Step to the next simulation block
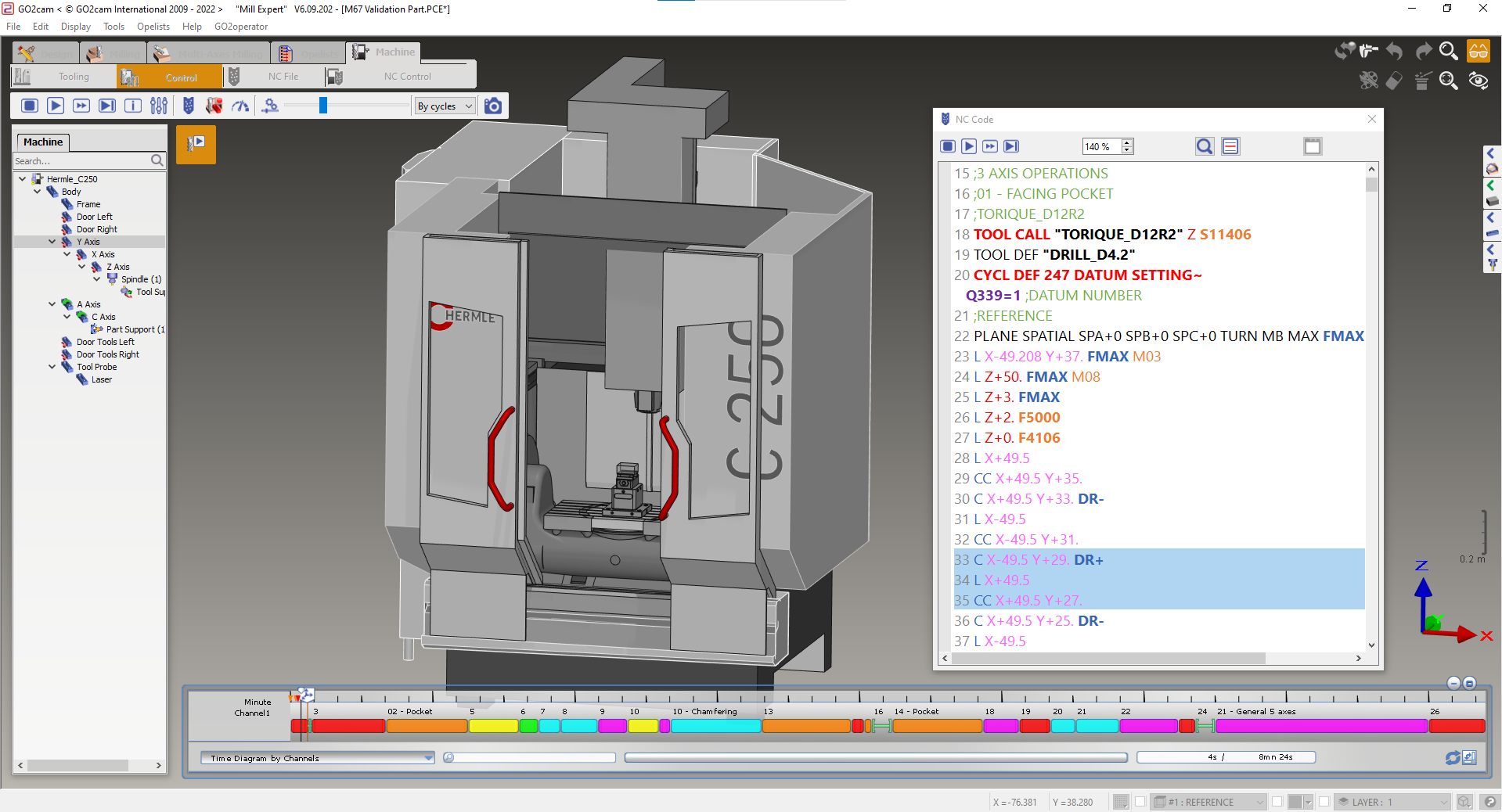Screen dimensions: 1502x812 107,106
